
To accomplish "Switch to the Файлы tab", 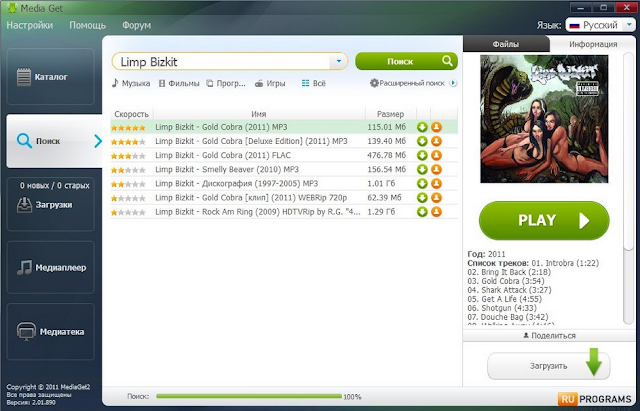I will pos(506,44).
